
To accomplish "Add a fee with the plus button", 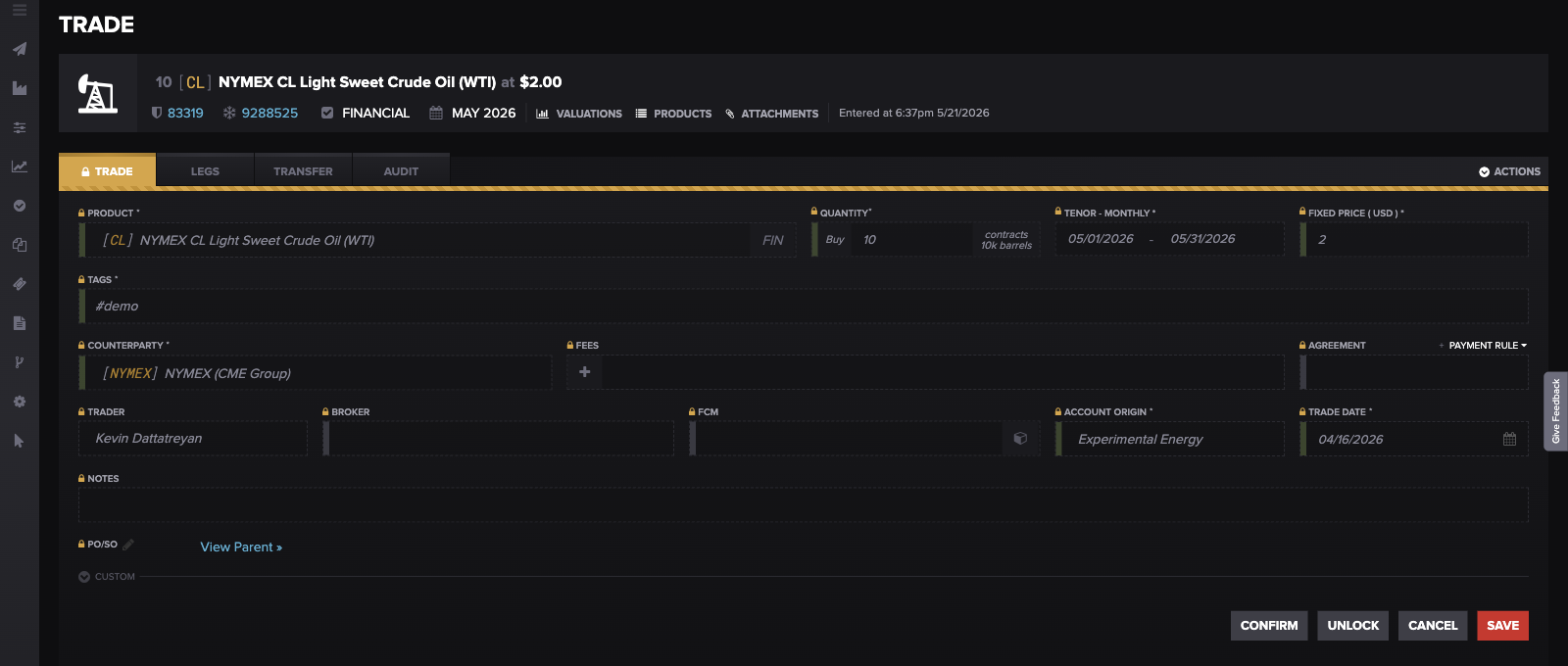I will 584,372.
